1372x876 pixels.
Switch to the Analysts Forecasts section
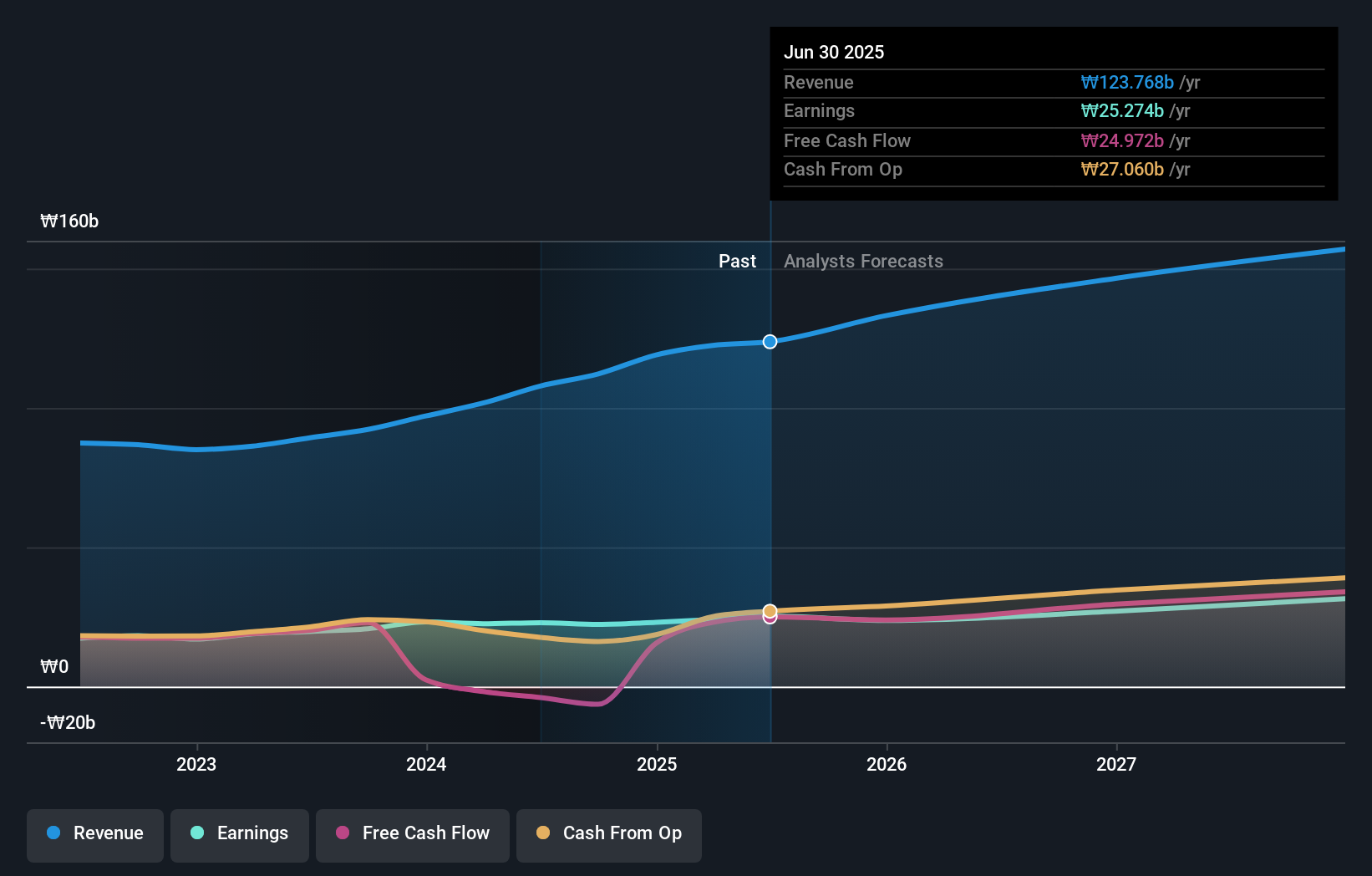(863, 261)
